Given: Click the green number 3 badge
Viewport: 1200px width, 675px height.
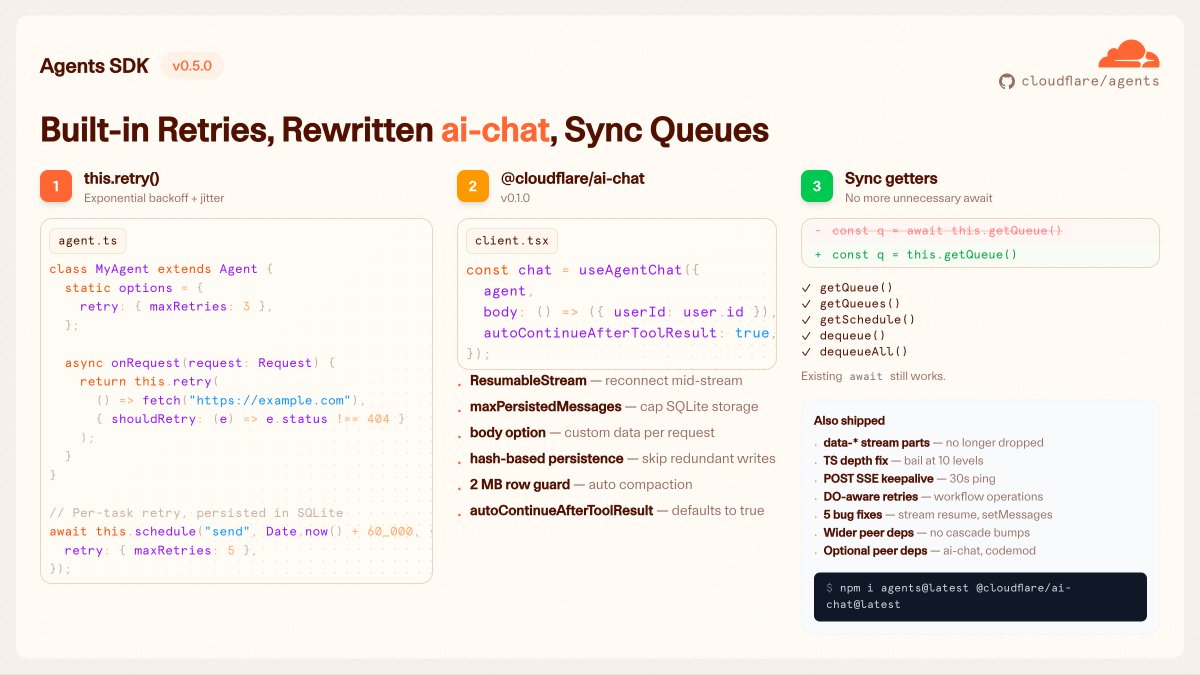Looking at the screenshot, I should click(817, 186).
